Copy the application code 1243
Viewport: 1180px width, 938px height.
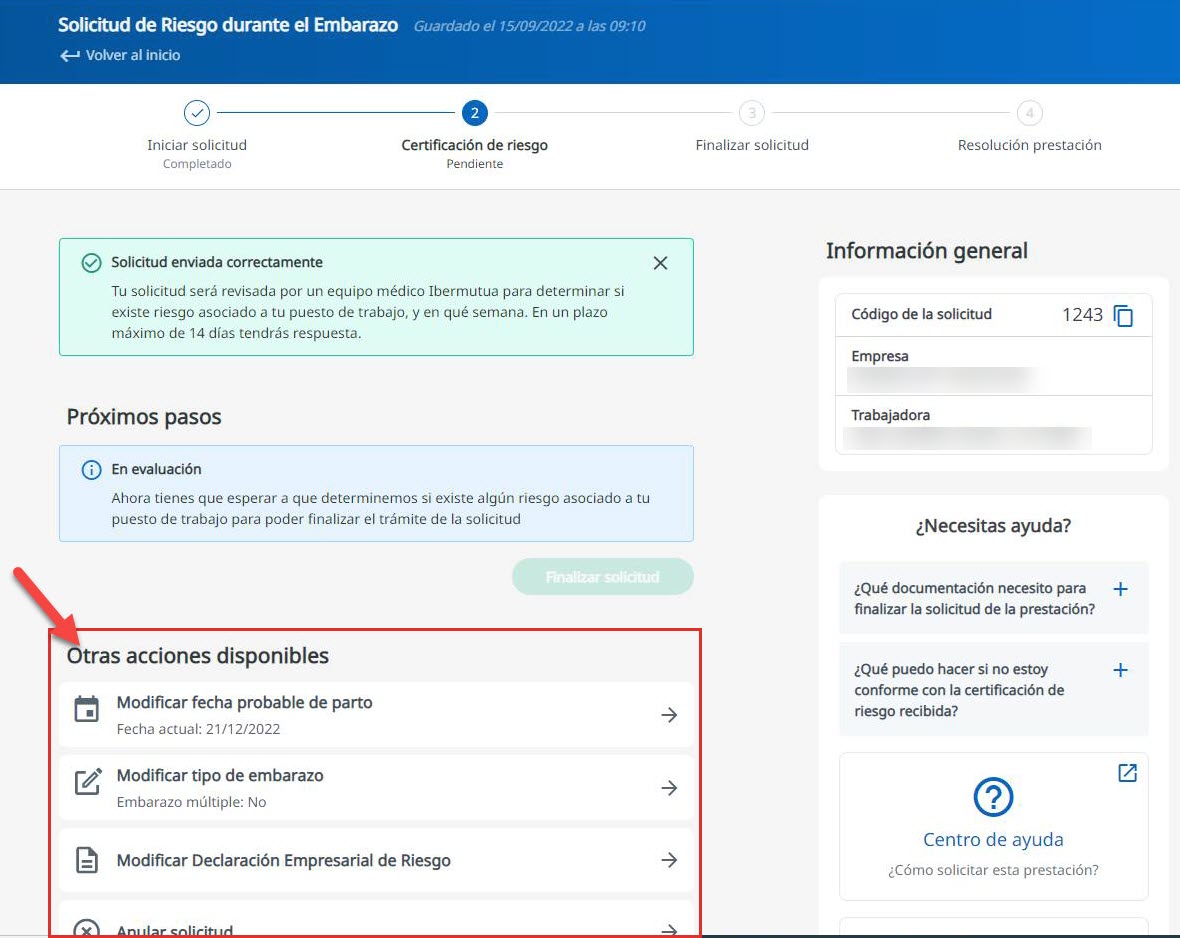coord(1123,315)
